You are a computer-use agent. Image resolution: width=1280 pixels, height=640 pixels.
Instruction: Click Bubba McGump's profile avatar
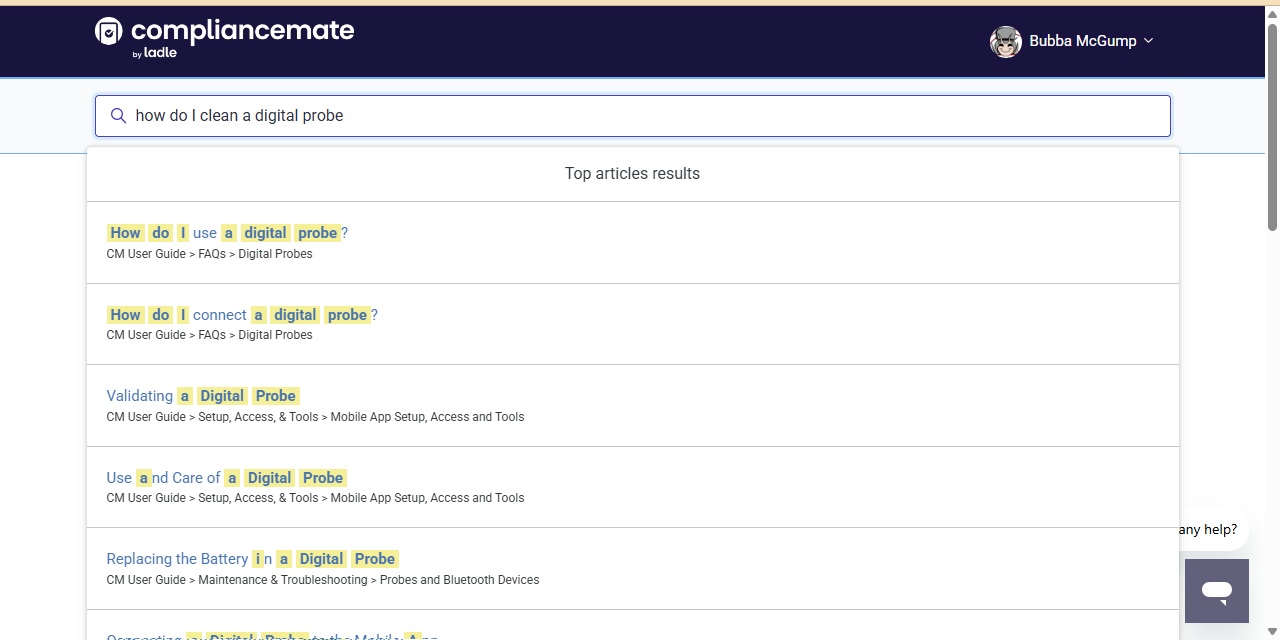[1005, 41]
